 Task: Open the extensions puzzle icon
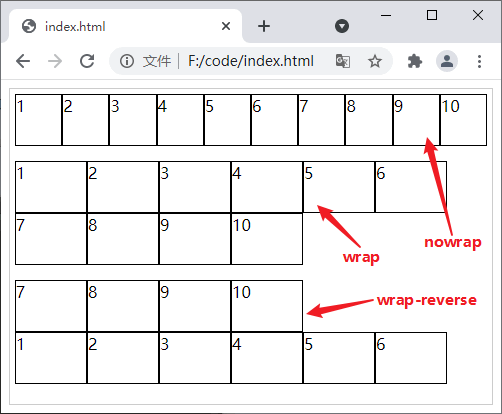click(x=415, y=61)
